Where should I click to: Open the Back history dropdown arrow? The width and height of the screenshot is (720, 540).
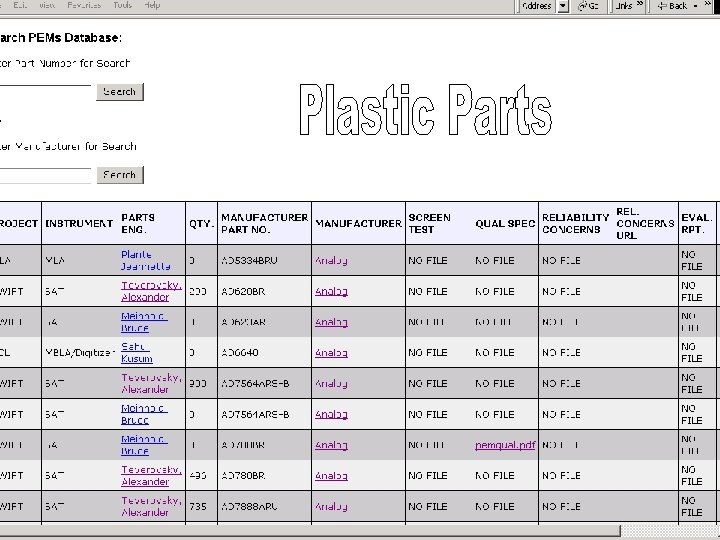pyautogui.click(x=695, y=6)
